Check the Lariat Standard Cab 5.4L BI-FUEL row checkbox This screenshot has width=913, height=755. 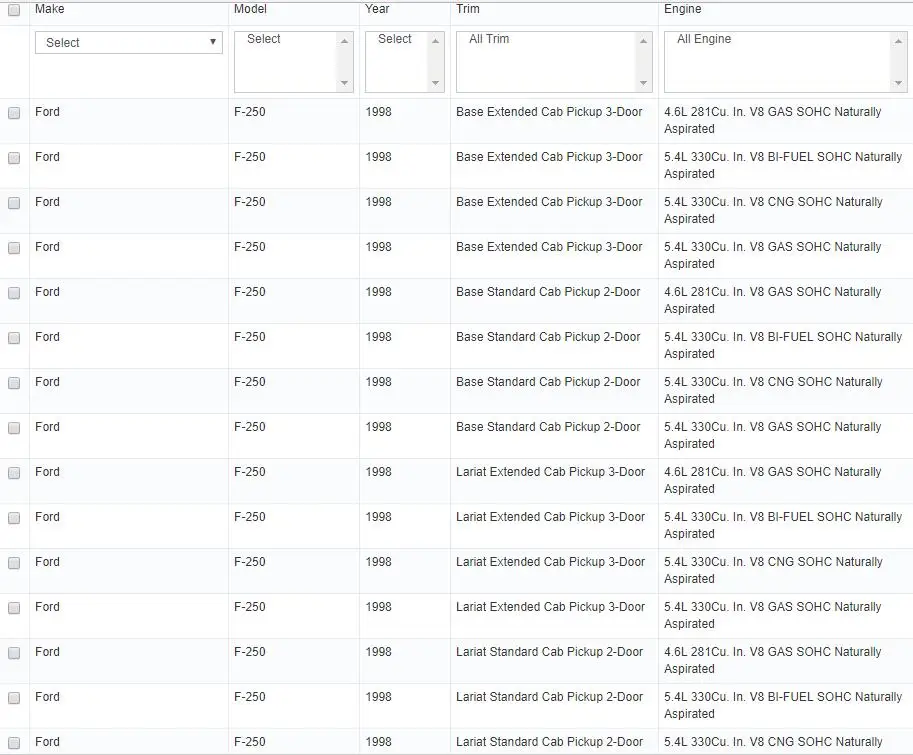(14, 698)
